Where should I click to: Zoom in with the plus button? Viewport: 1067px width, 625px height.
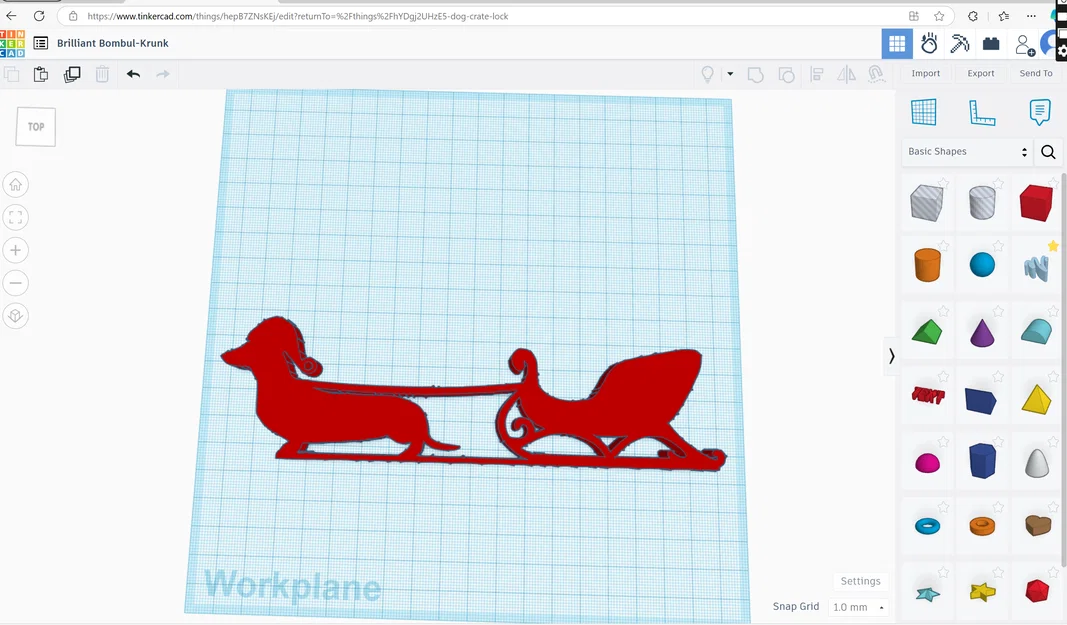(16, 250)
